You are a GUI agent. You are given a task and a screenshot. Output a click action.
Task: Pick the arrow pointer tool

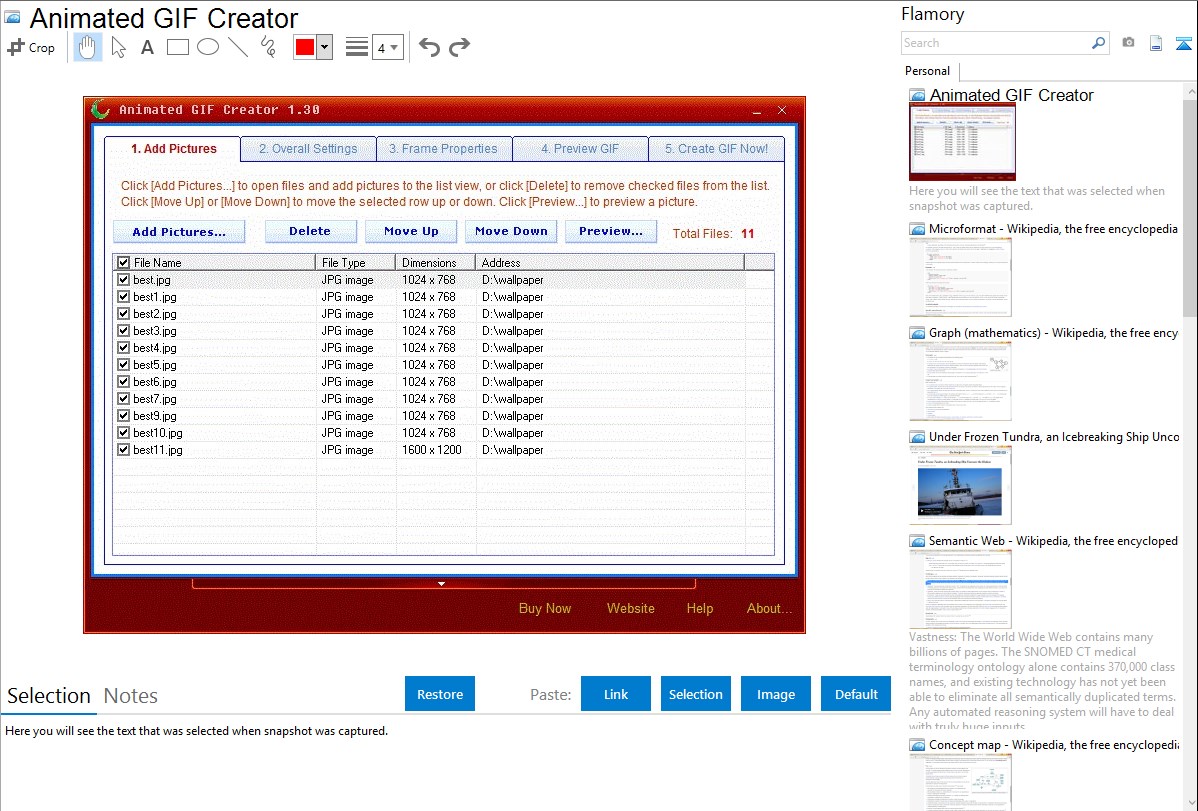pos(118,47)
